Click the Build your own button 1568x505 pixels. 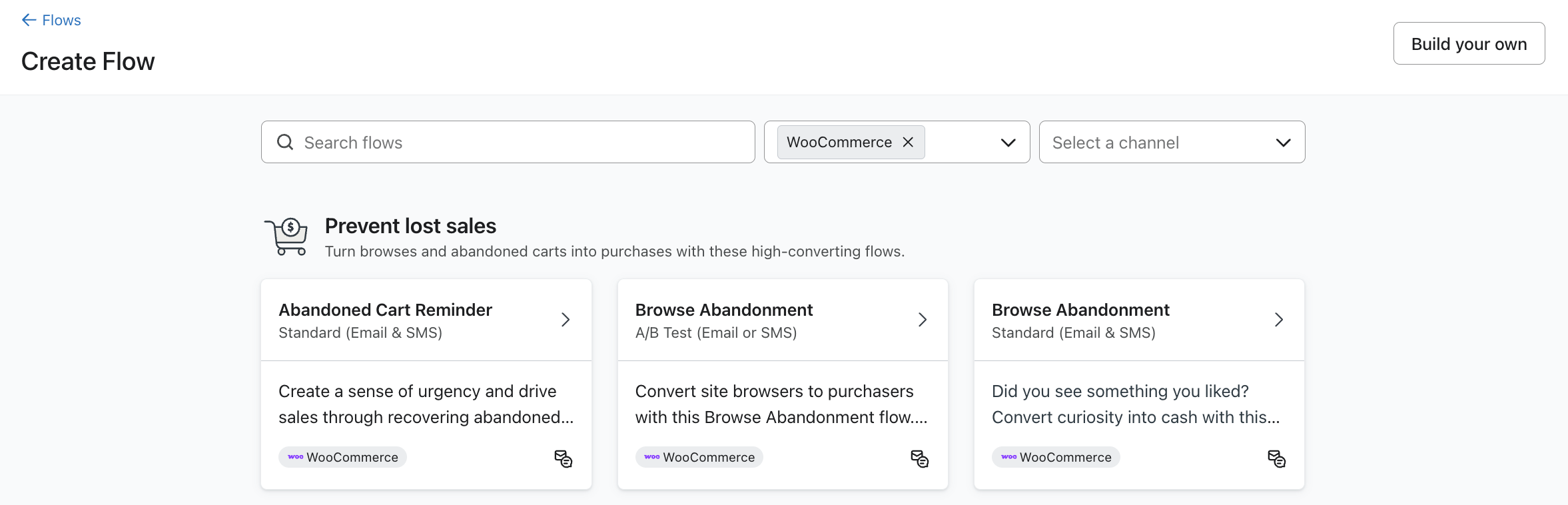click(1469, 43)
